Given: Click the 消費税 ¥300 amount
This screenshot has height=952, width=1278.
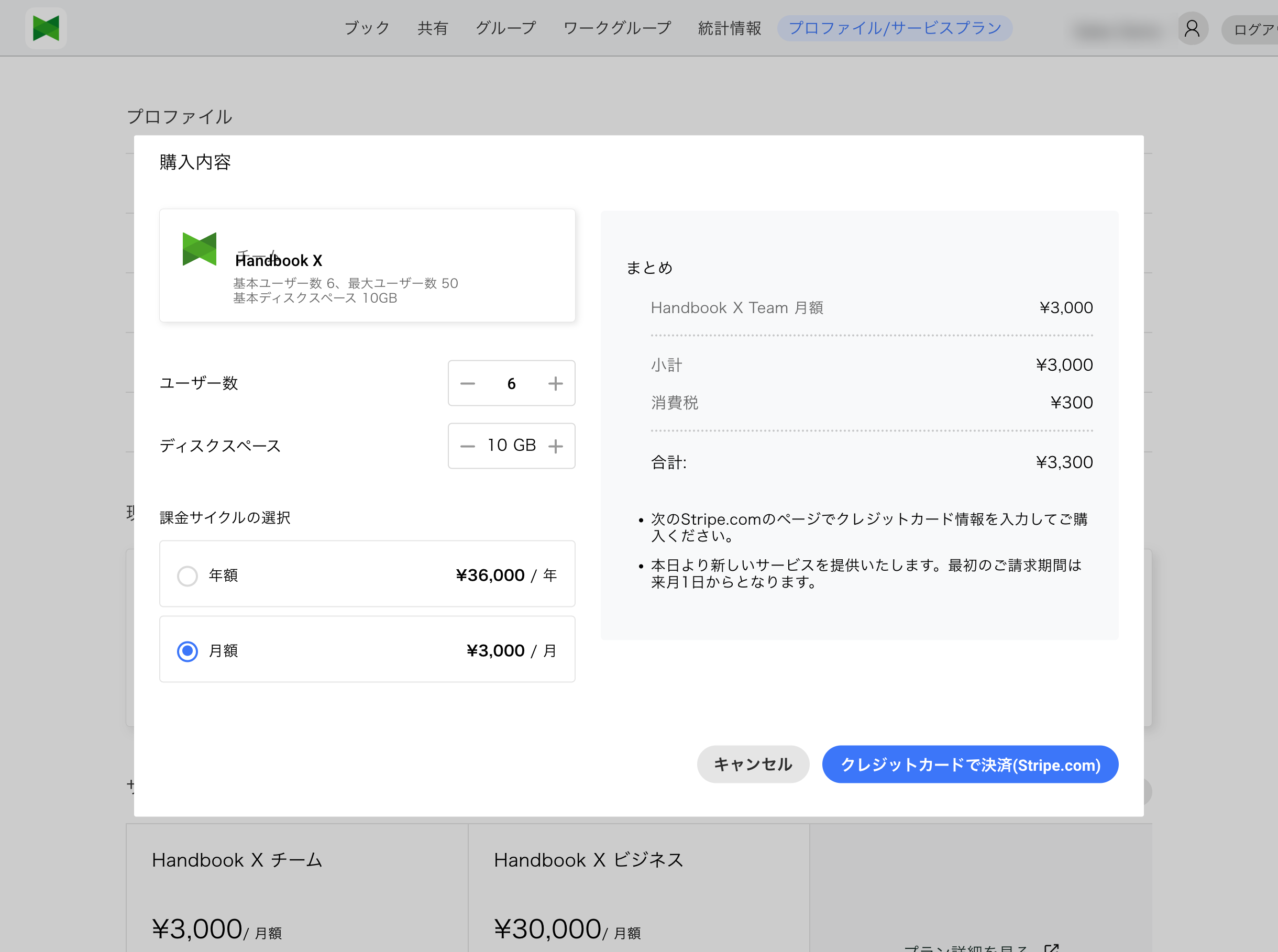Looking at the screenshot, I should pos(1072,402).
